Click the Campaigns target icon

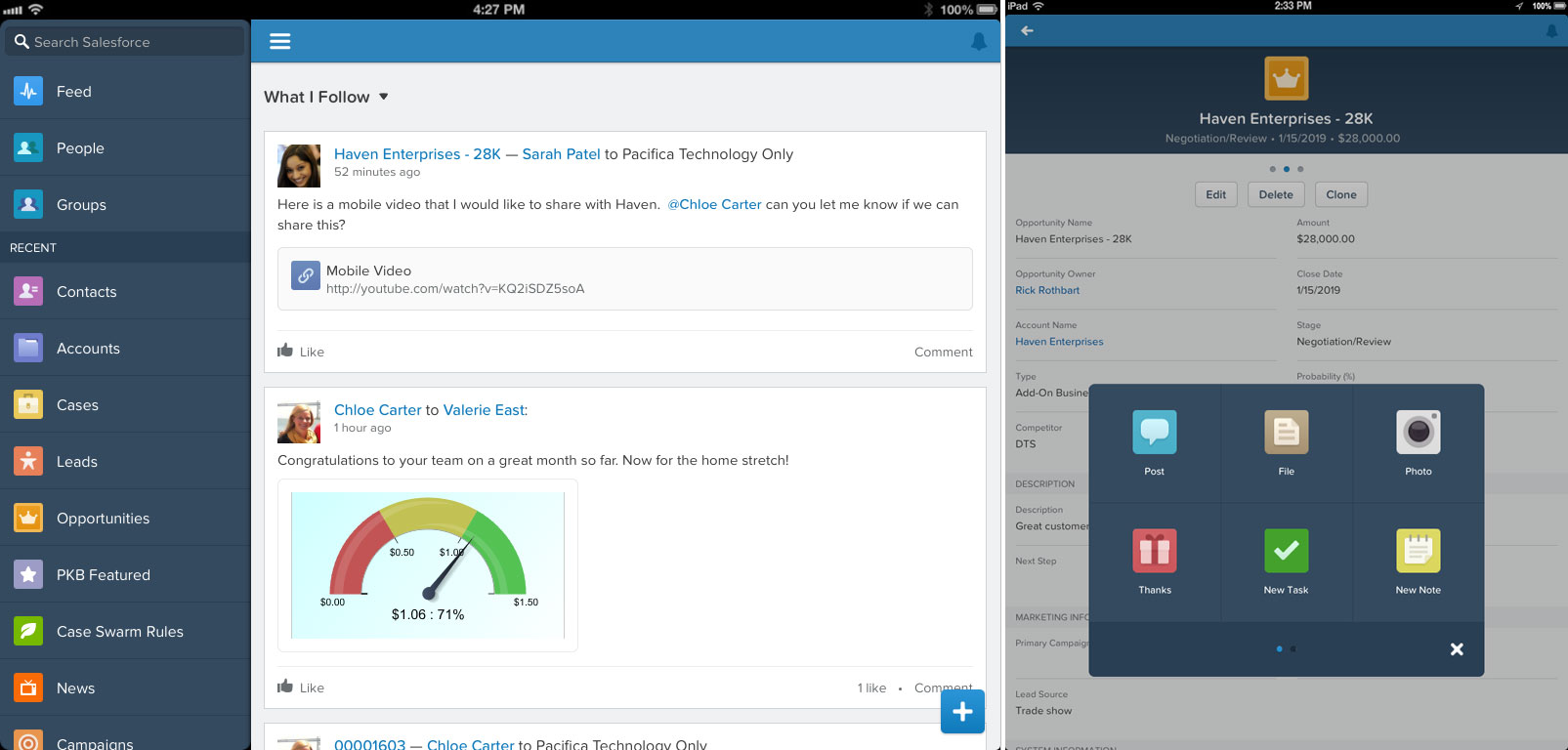coord(28,741)
